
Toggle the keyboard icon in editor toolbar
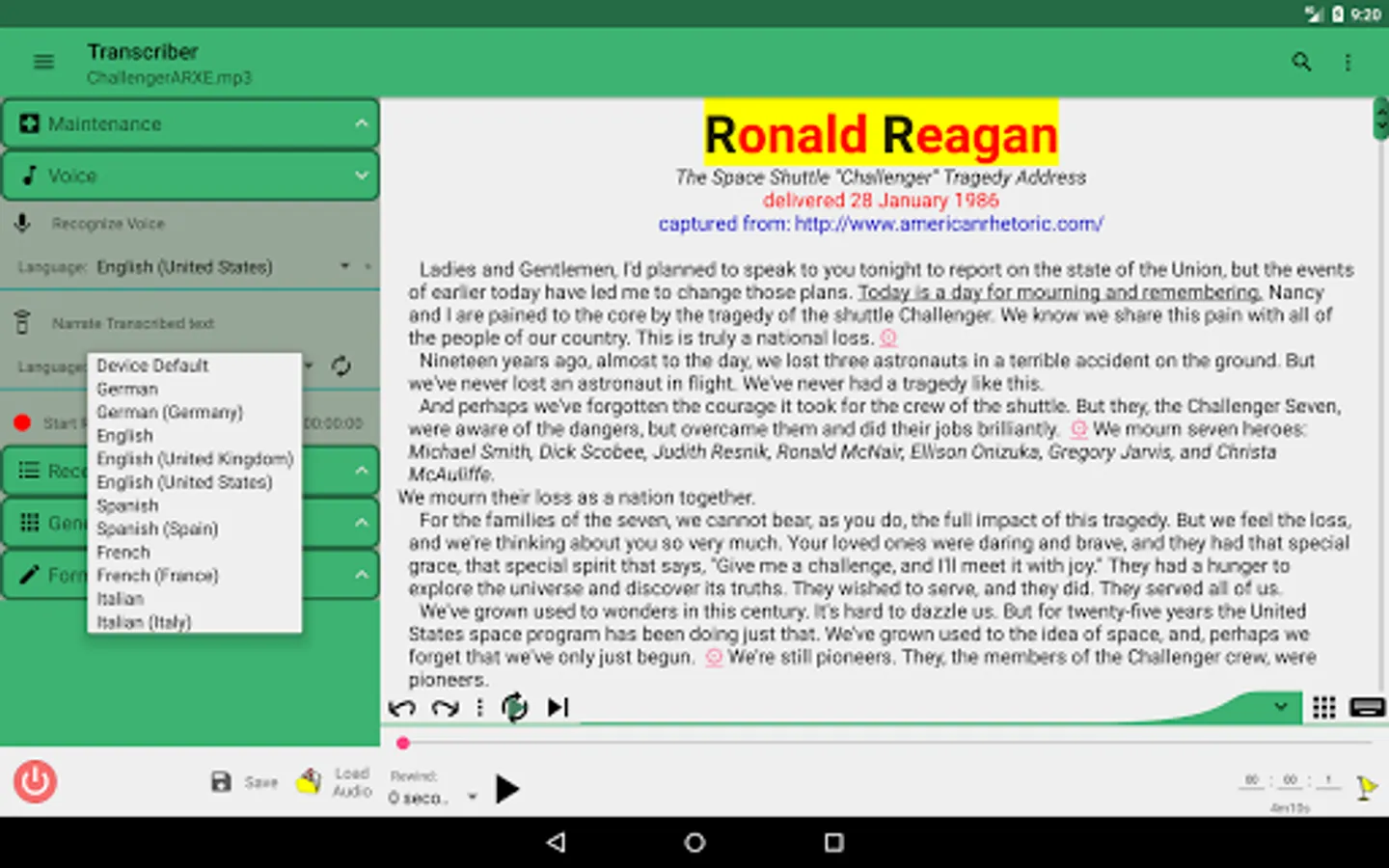[1367, 708]
